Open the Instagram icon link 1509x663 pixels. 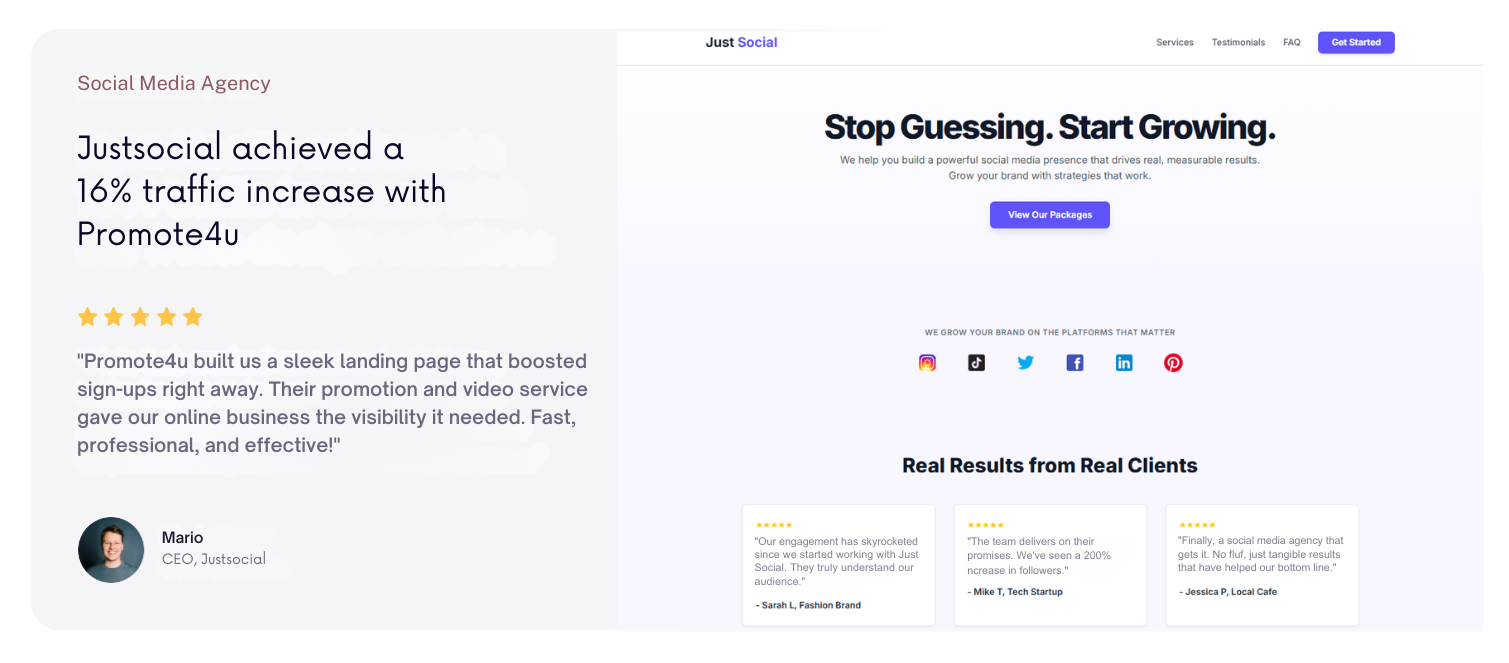pyautogui.click(x=927, y=363)
